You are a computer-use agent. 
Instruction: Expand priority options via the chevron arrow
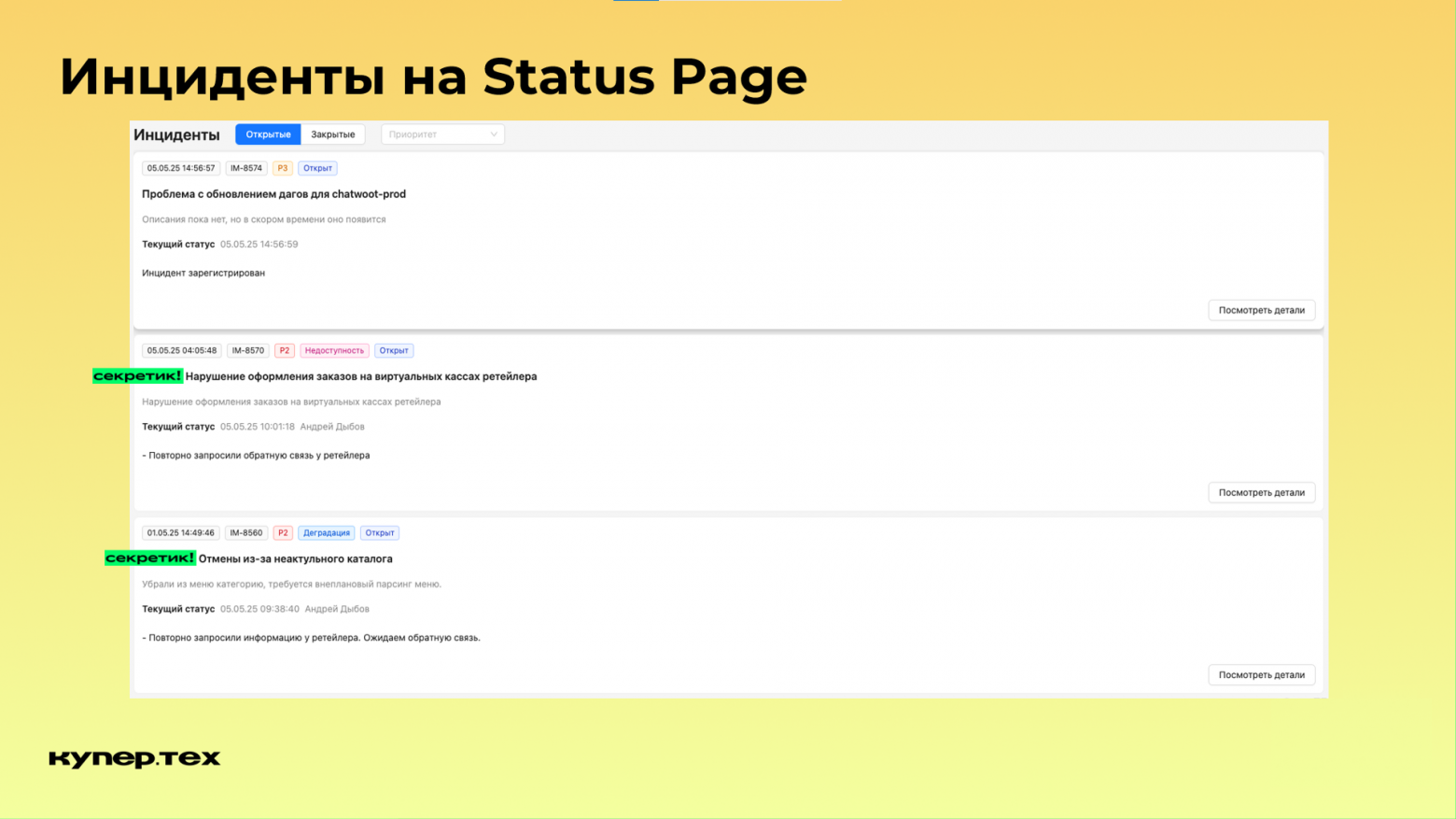[x=495, y=134]
